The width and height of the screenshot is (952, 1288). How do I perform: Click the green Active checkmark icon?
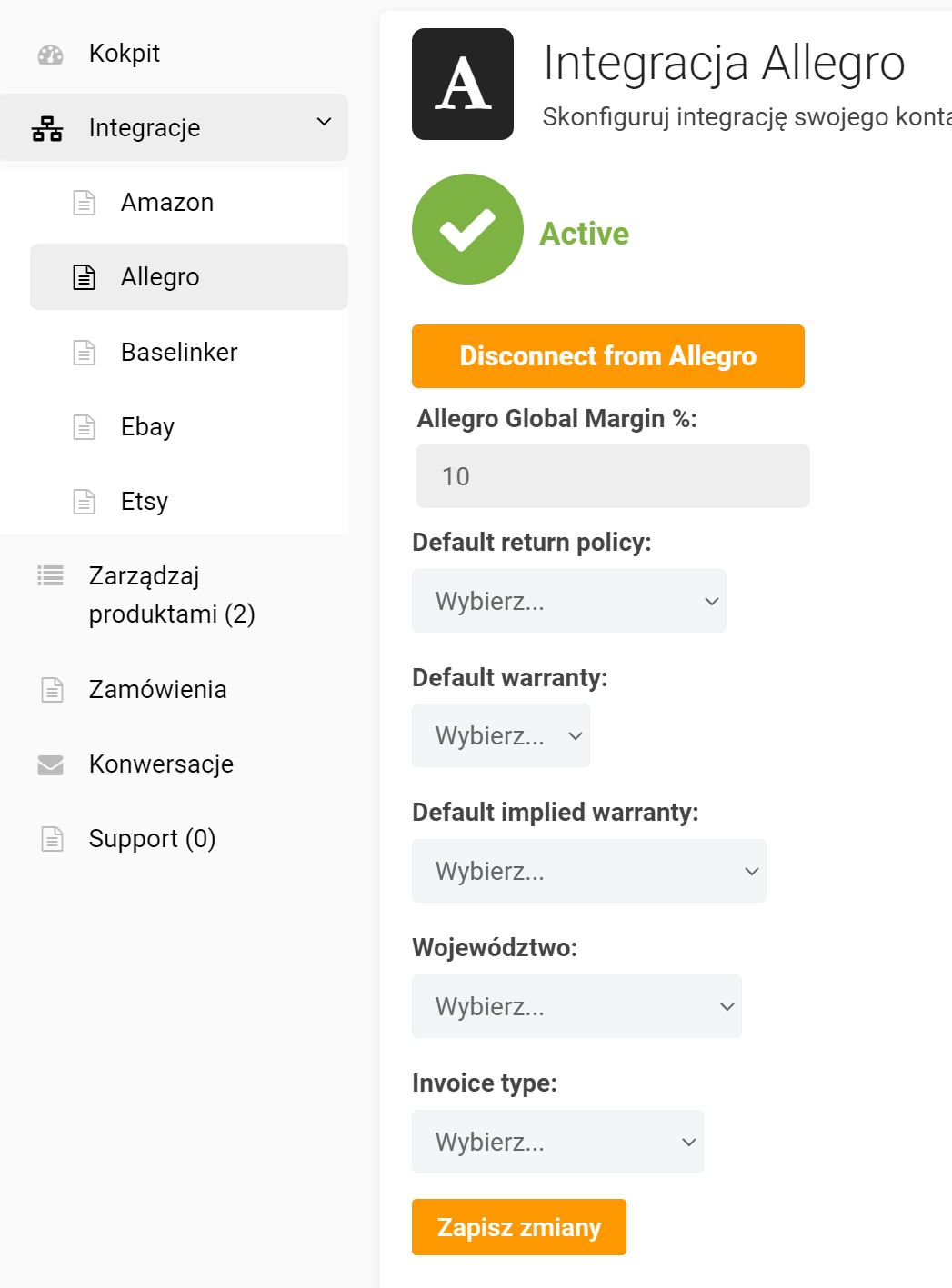tap(467, 229)
